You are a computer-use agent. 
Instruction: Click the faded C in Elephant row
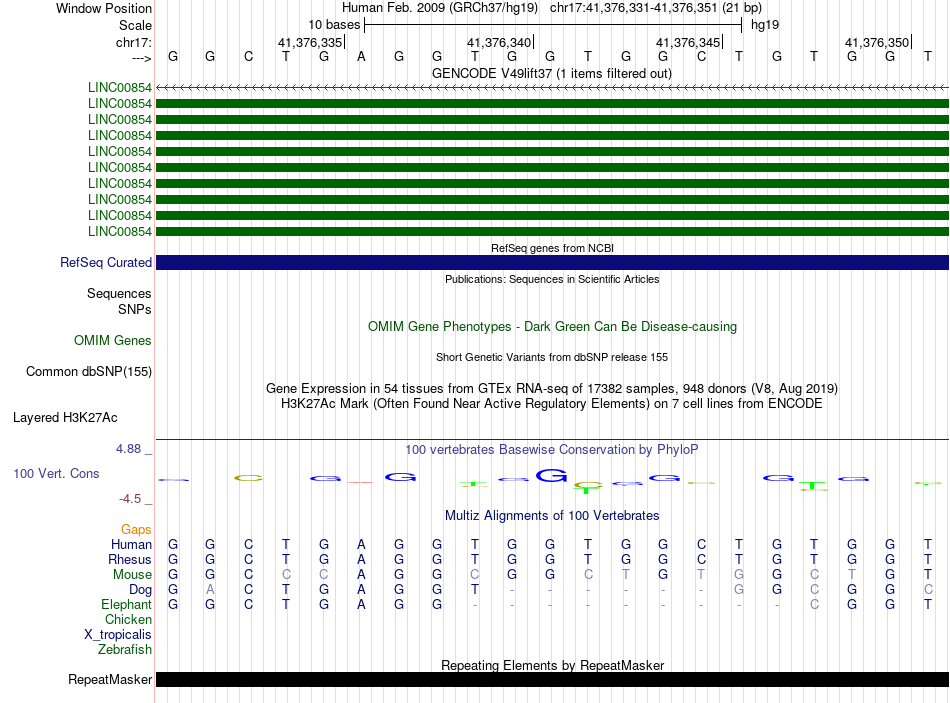[814, 605]
